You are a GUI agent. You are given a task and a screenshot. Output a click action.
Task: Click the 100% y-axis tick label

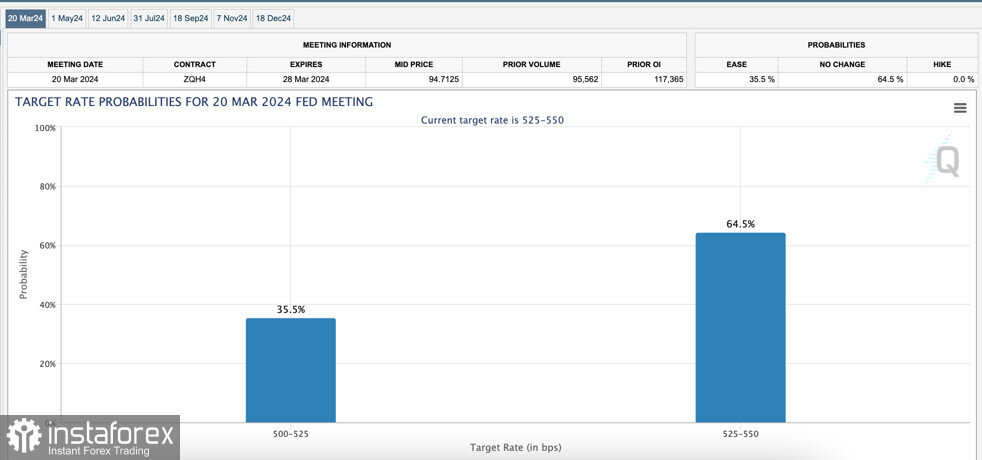(x=46, y=128)
